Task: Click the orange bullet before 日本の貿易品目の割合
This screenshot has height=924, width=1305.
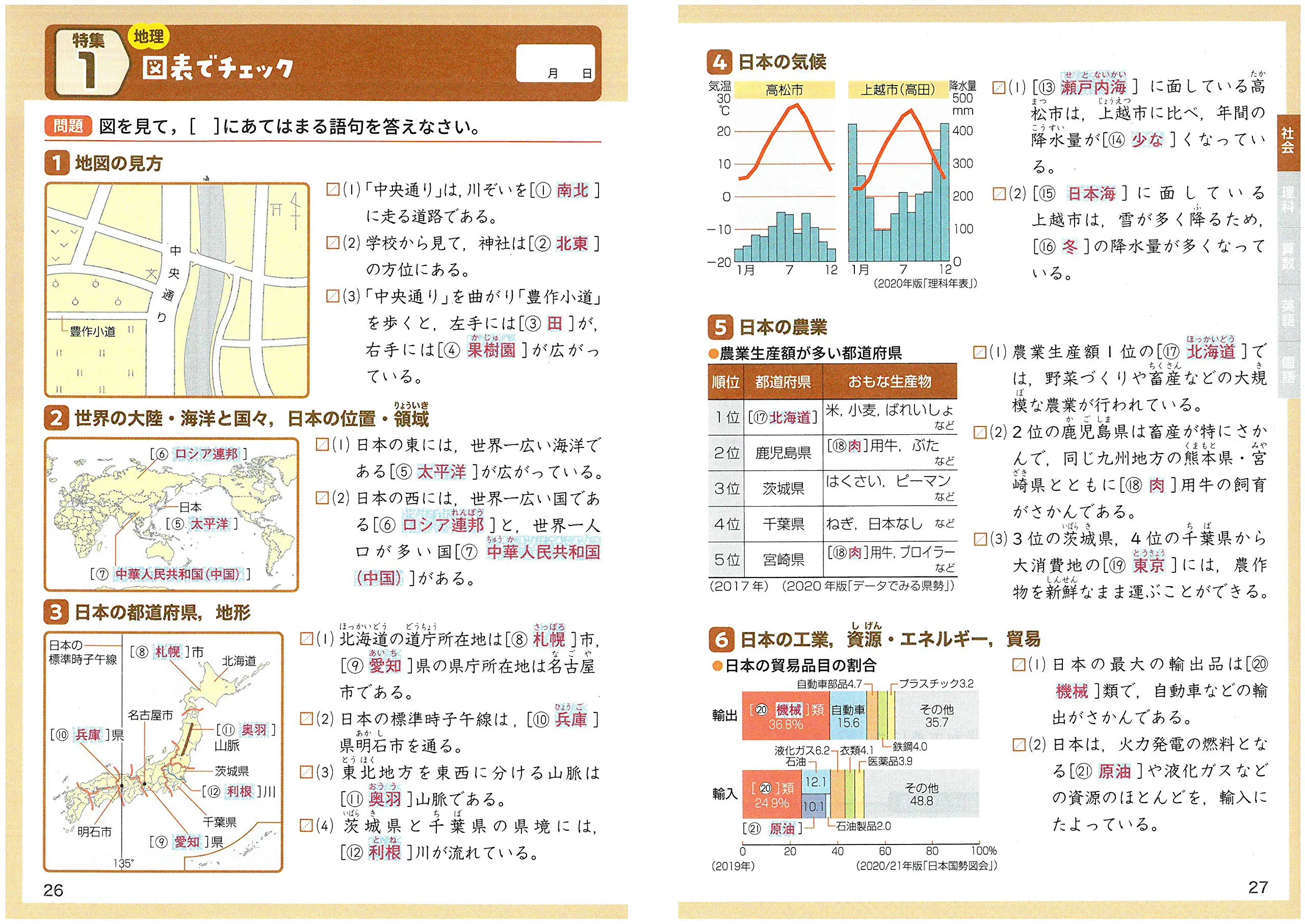Action: [x=718, y=666]
